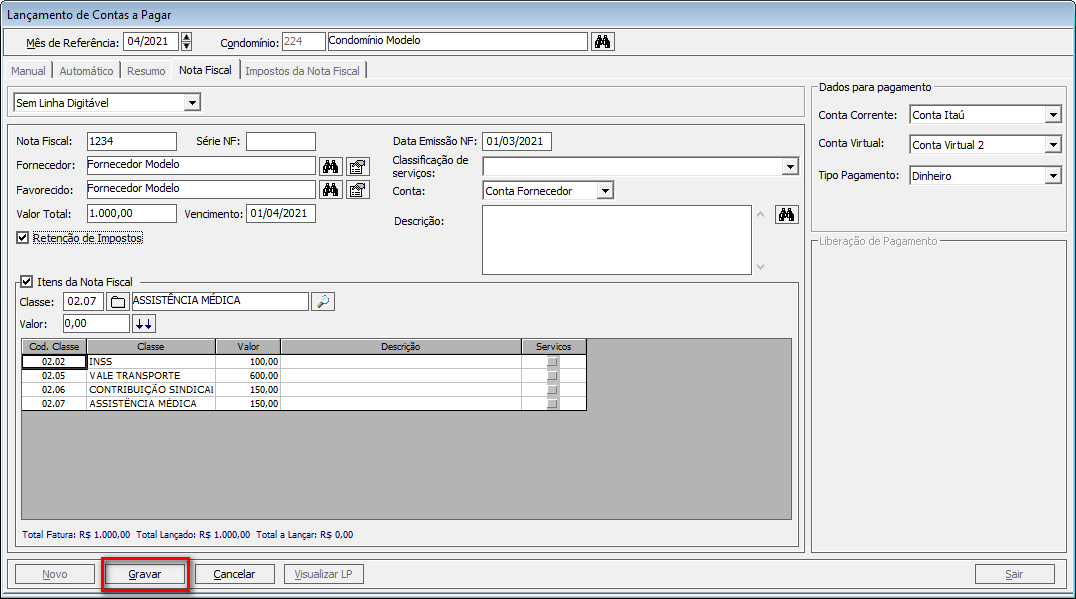Click cell with code 02.02

pos(54,362)
